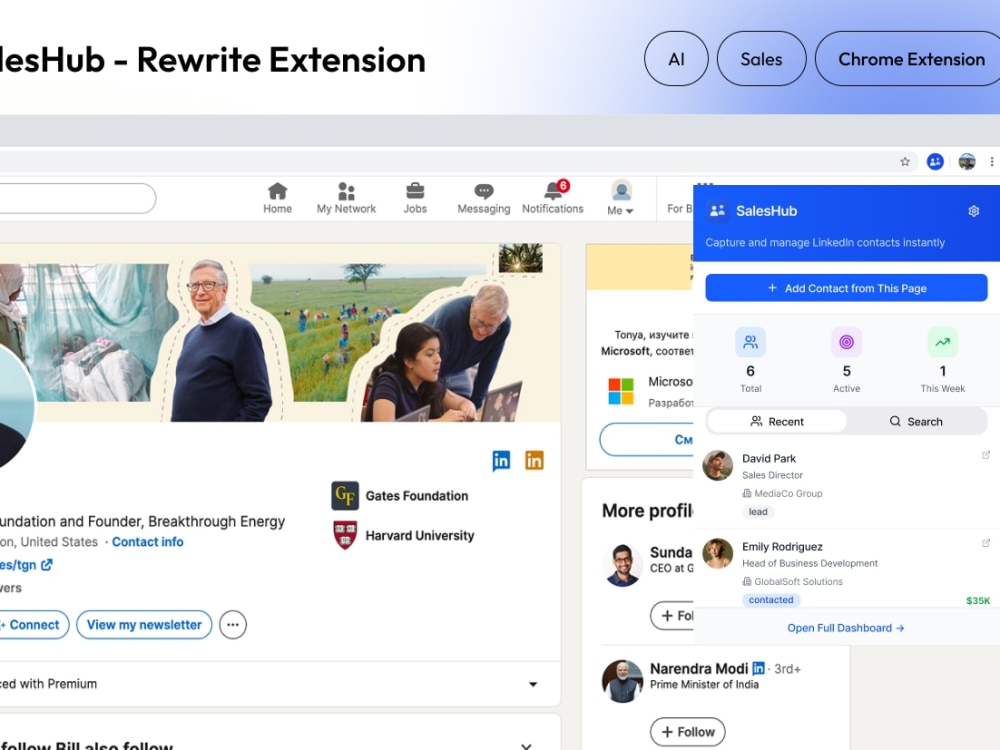This screenshot has height=750, width=1000.
Task: Switch to the Recent tab
Action: point(777,422)
